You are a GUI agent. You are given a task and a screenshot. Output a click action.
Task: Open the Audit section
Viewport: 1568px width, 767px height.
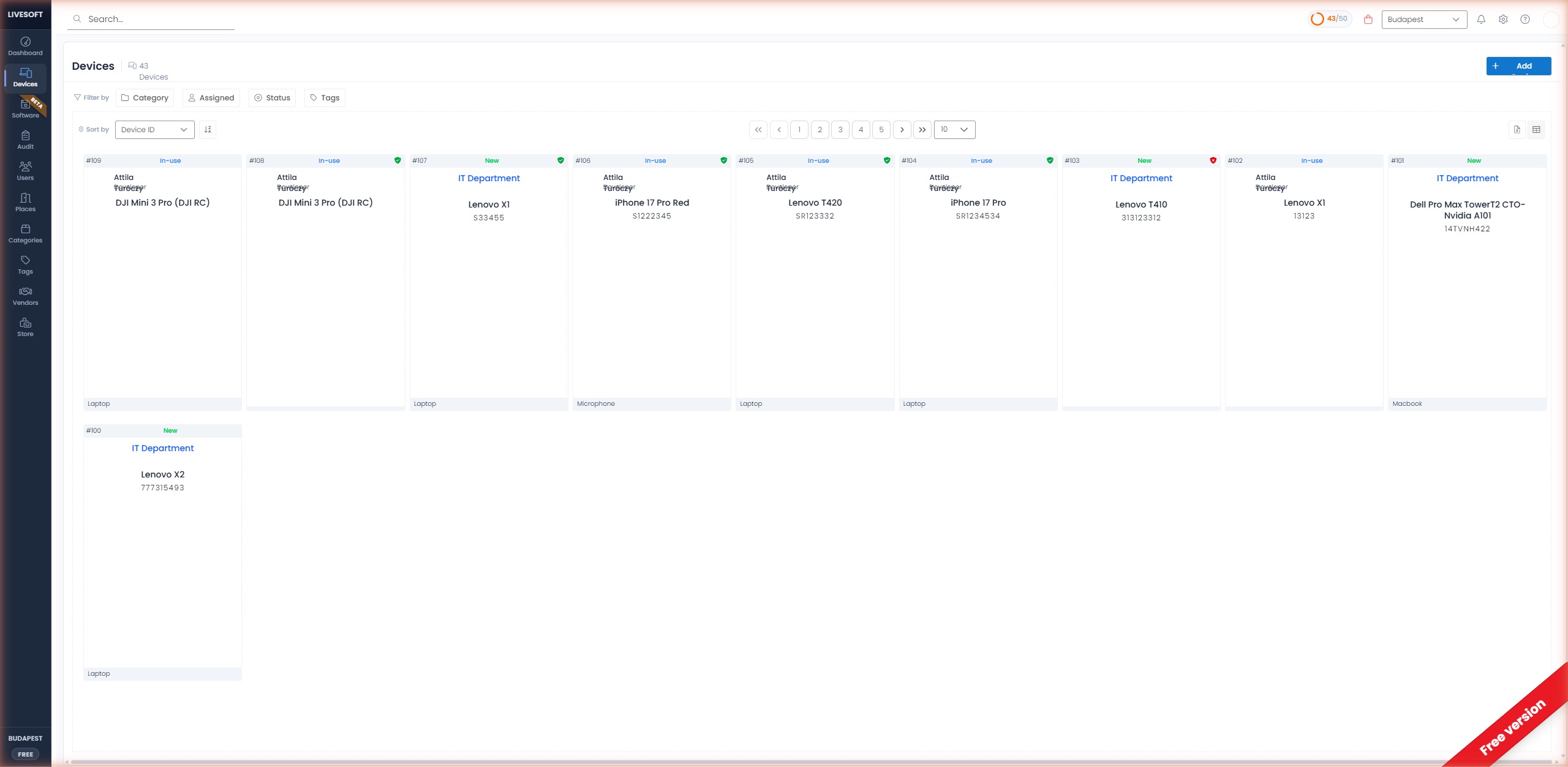pyautogui.click(x=24, y=140)
